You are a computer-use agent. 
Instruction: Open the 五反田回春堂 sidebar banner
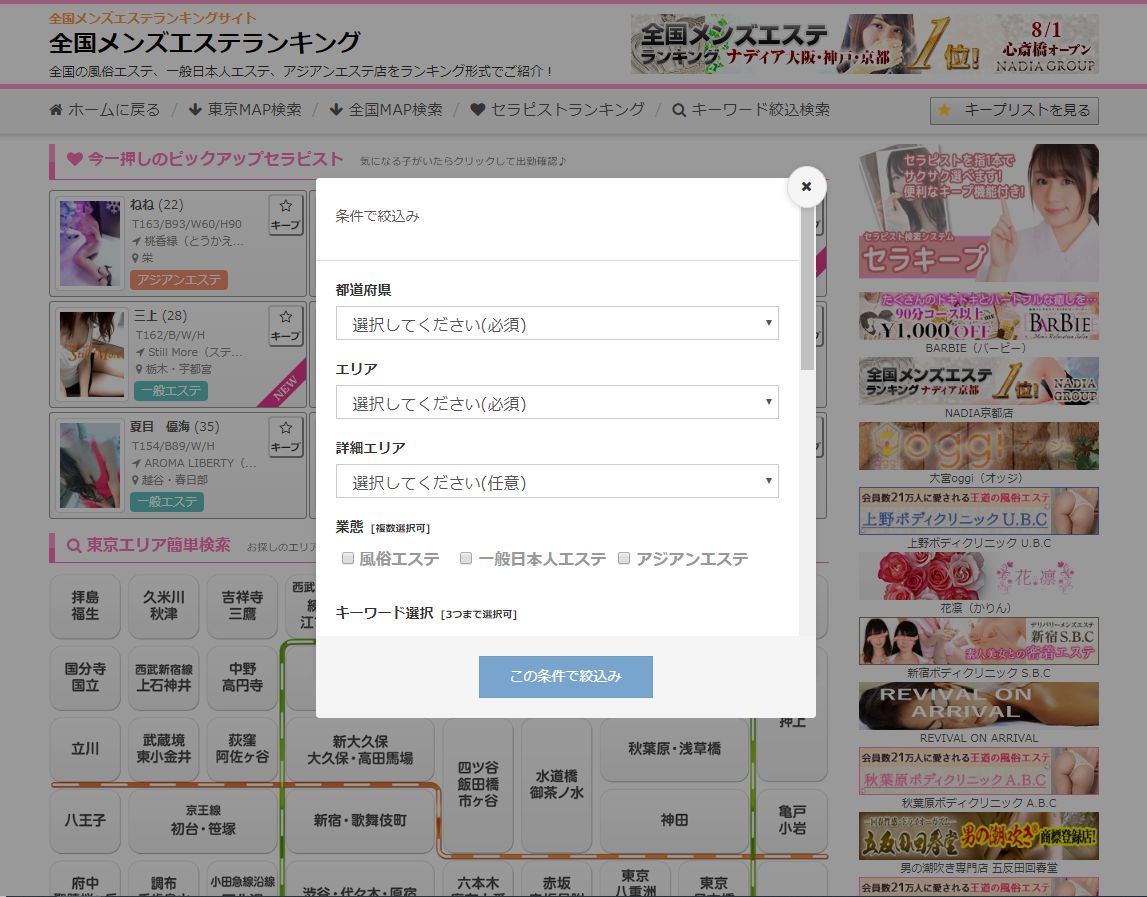979,836
